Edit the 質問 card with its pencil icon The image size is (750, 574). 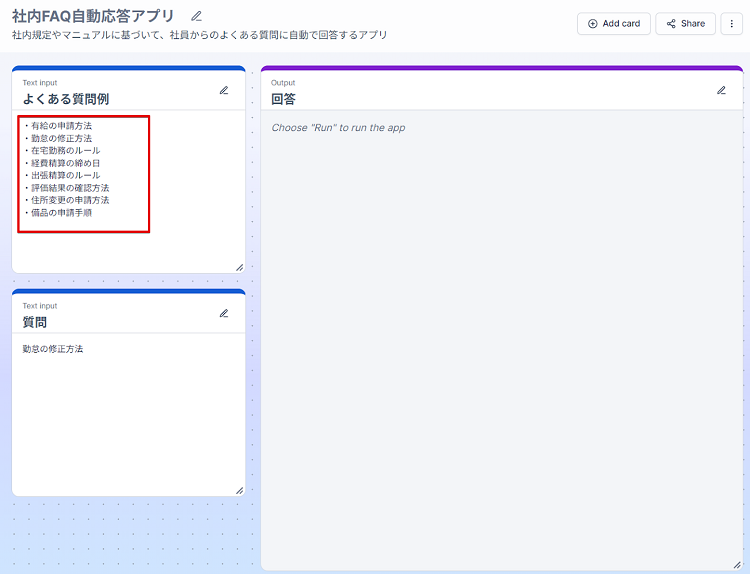point(224,313)
